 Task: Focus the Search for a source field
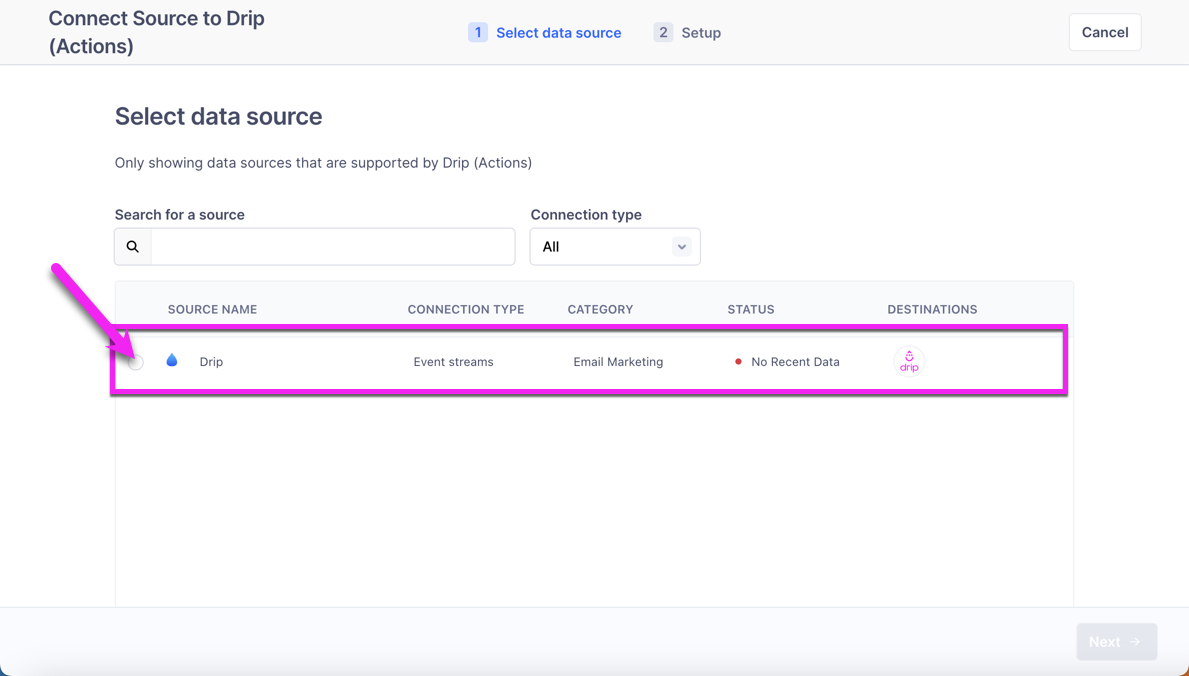tap(333, 247)
